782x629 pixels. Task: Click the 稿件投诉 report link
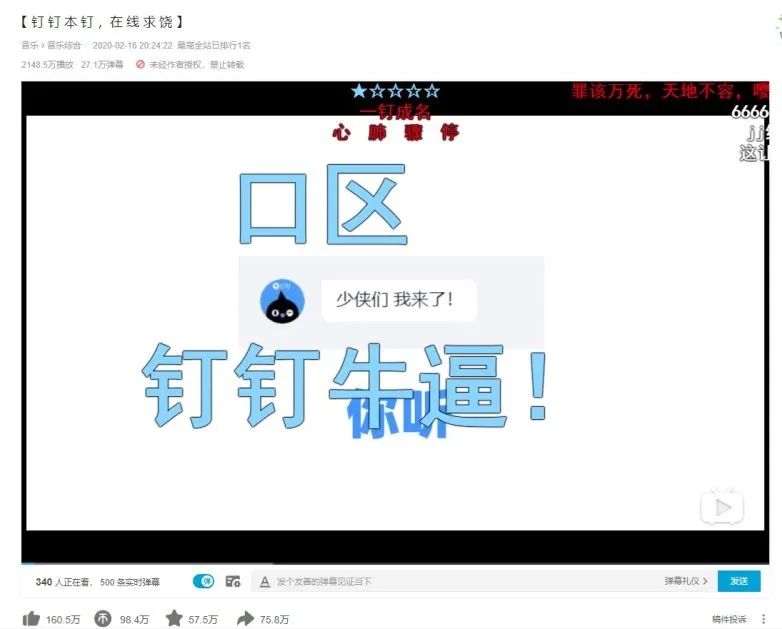tap(729, 619)
